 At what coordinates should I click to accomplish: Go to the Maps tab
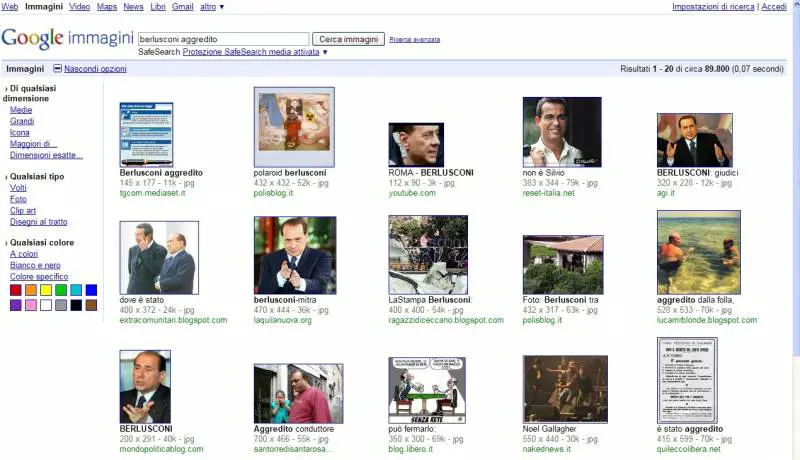tap(106, 7)
